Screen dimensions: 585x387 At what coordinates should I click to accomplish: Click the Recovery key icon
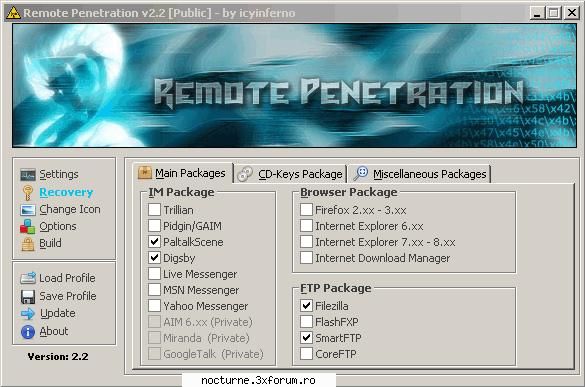click(27, 193)
